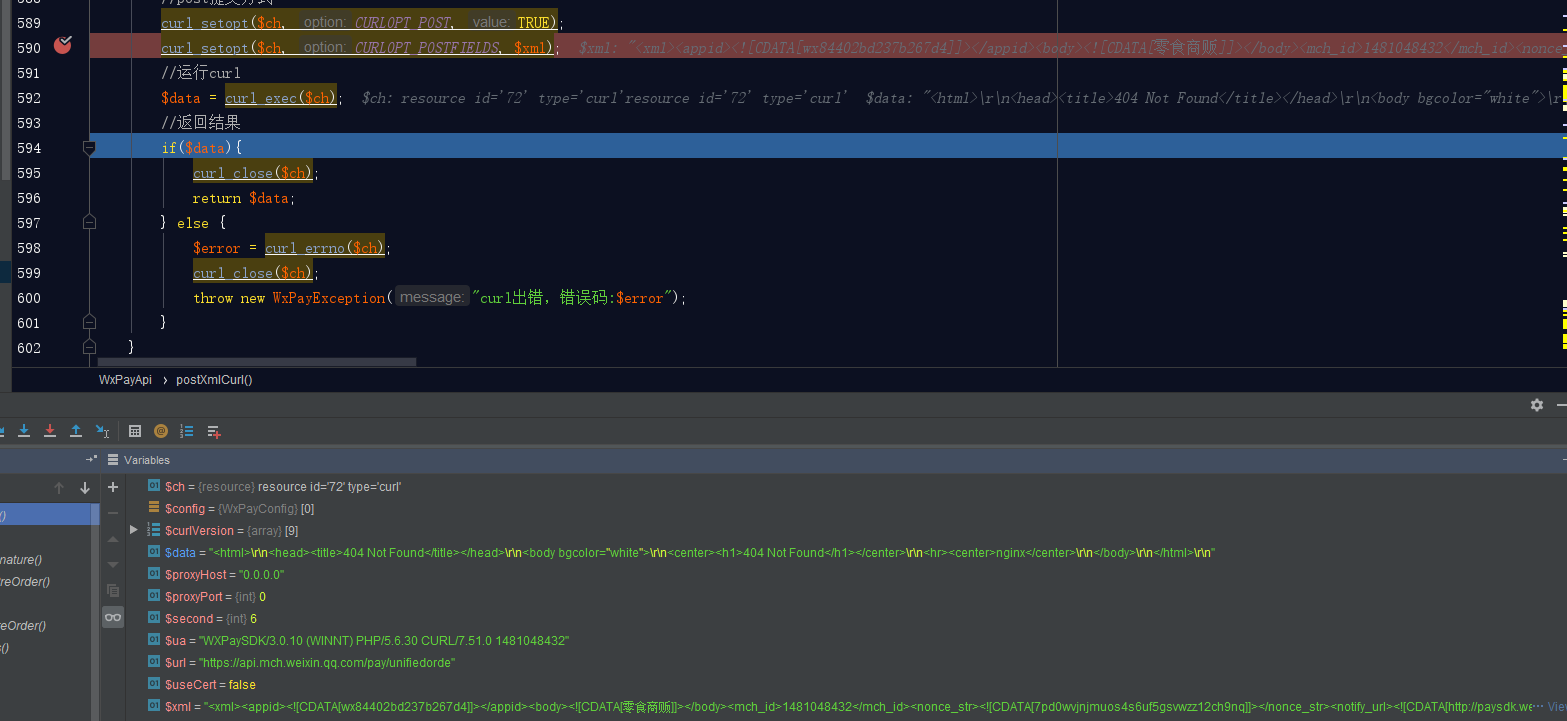Click postXmlCurl() in the breadcrumb bar

pos(214,380)
